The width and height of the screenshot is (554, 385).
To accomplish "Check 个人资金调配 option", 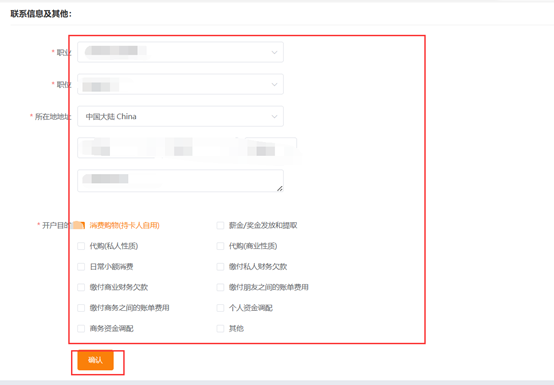I will coord(220,308).
